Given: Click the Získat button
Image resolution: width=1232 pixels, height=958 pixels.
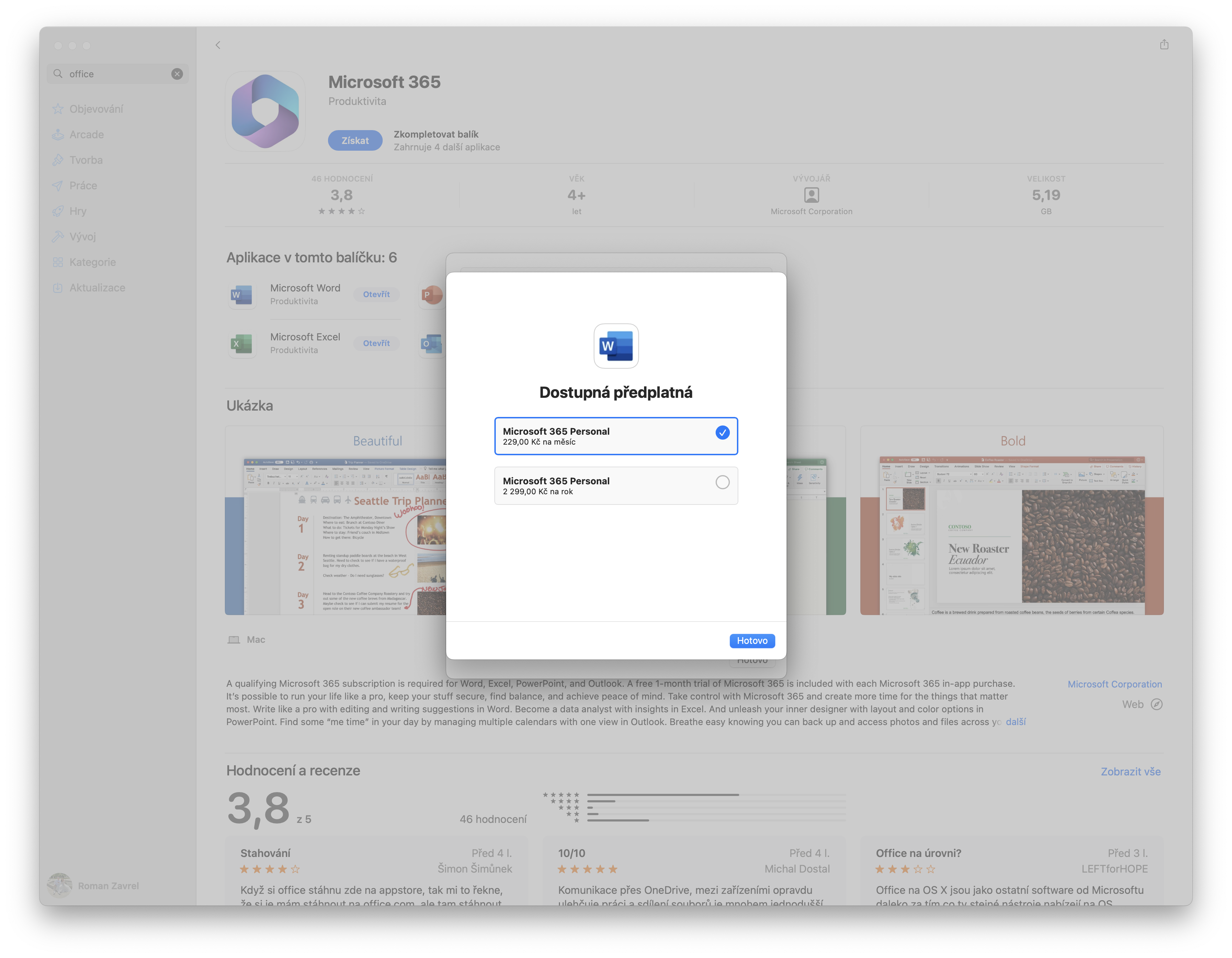Looking at the screenshot, I should click(355, 140).
